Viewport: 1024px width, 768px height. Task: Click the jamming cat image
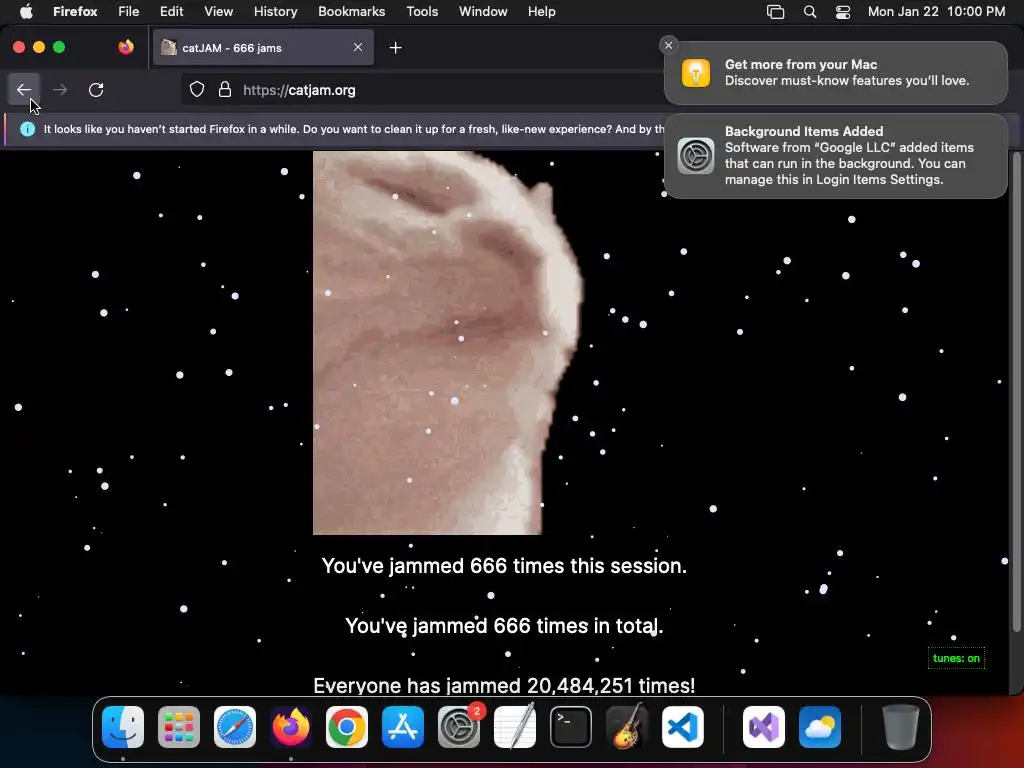[x=447, y=343]
